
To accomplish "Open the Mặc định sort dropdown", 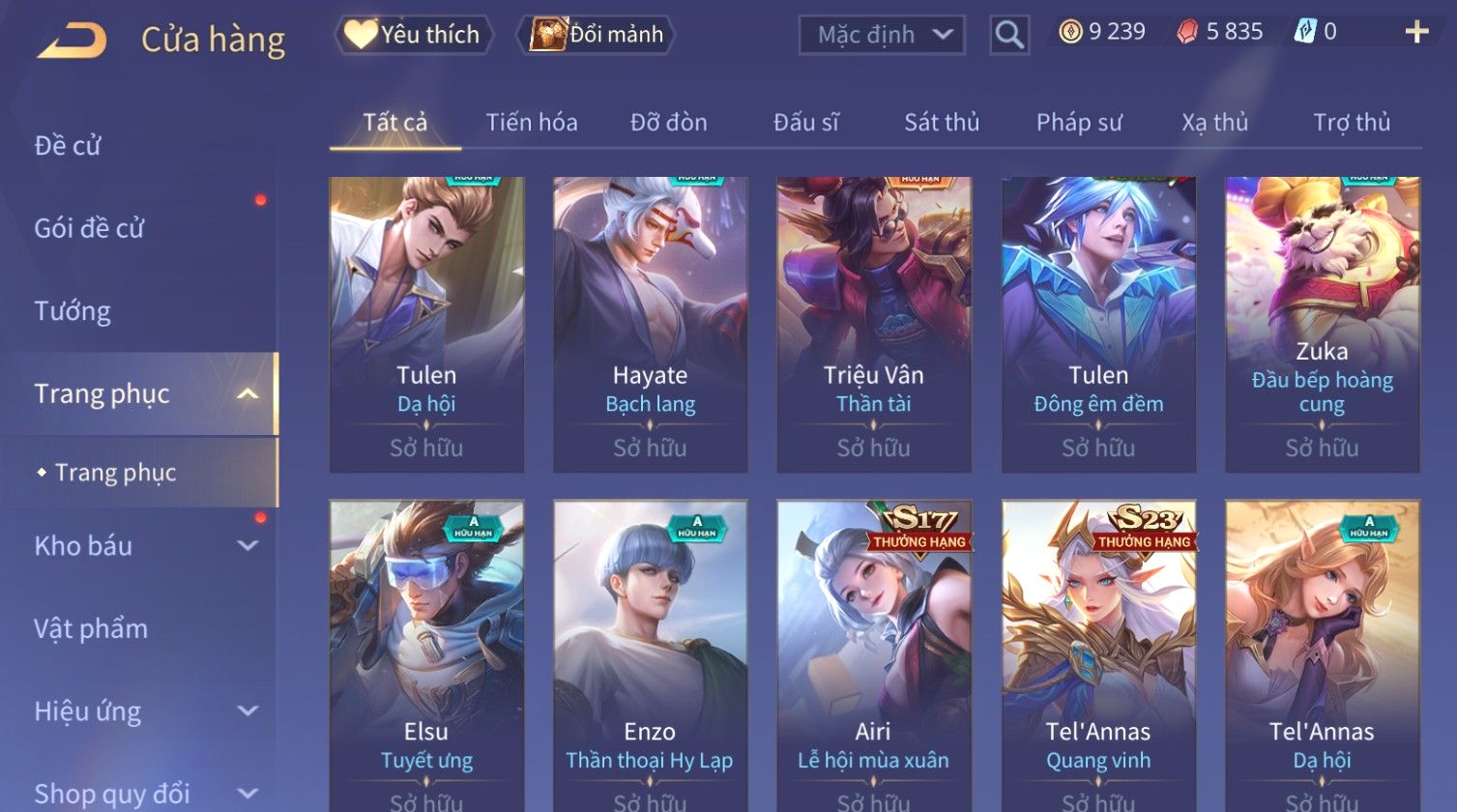I will tap(882, 35).
